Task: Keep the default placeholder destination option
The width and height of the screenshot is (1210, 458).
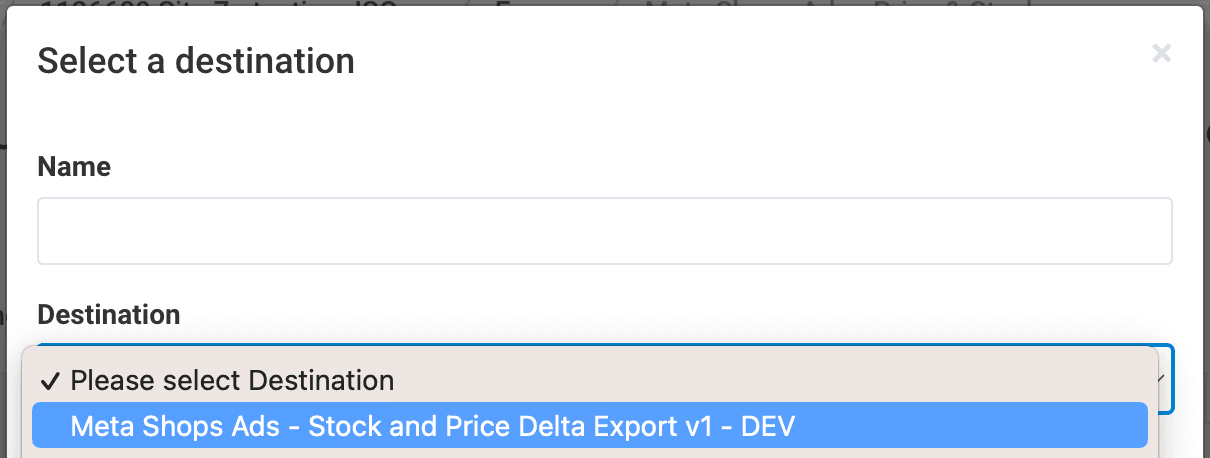Action: point(232,380)
